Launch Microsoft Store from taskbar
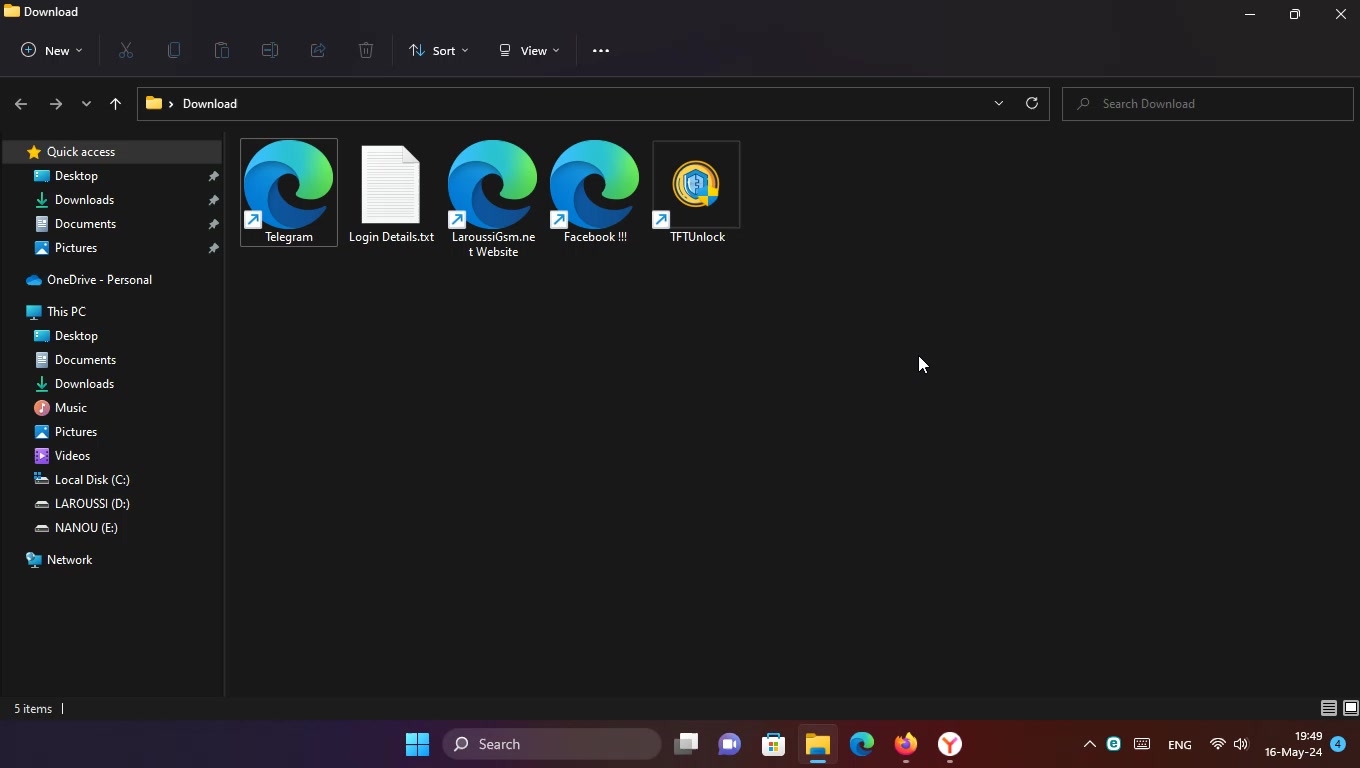Screen dimensions: 1360x768 [774, 744]
